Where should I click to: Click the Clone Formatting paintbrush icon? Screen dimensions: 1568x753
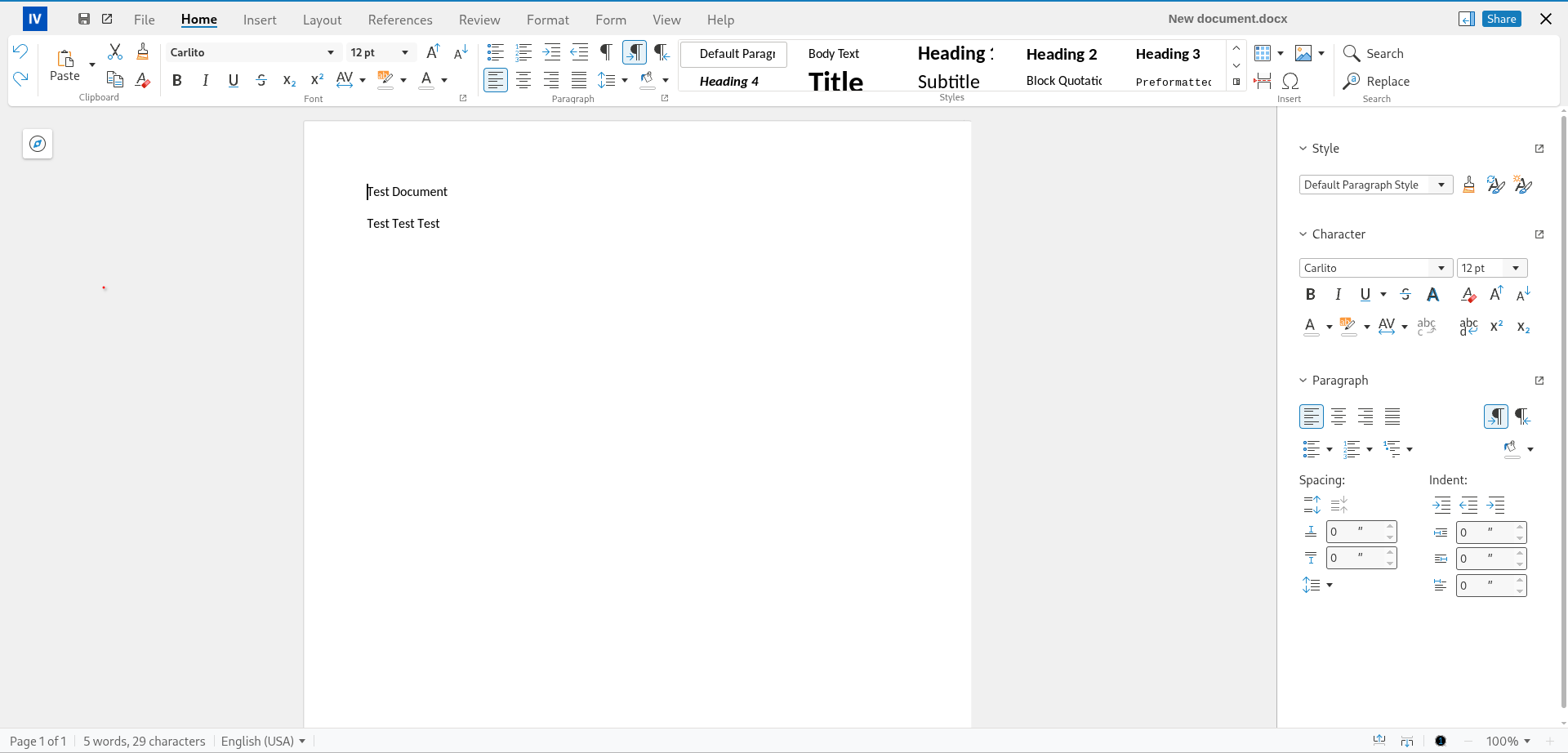click(x=142, y=52)
